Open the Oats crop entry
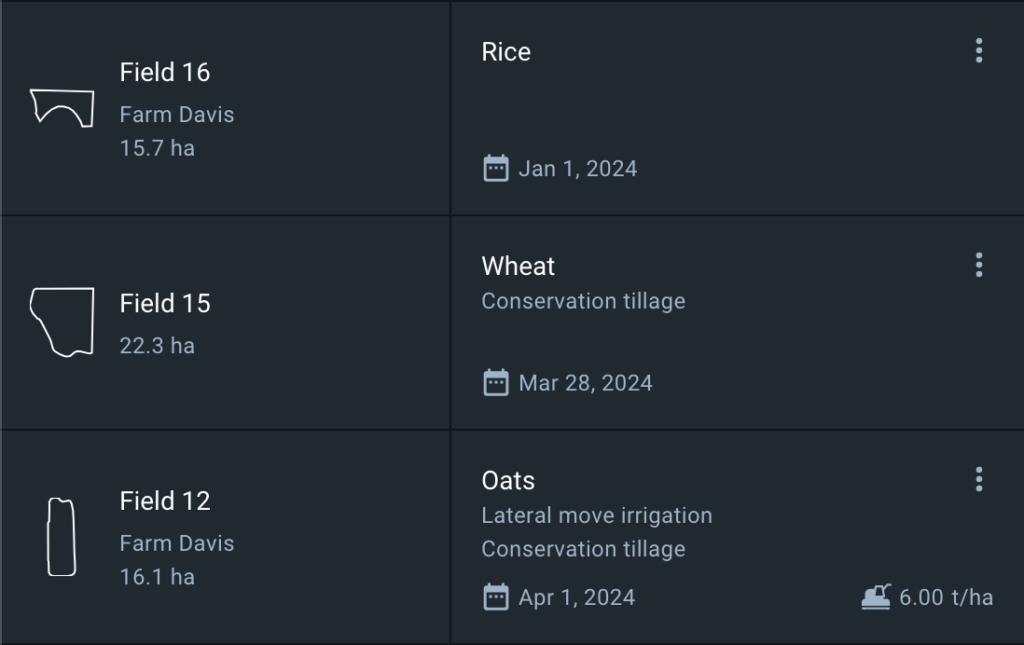The width and height of the screenshot is (1024, 645). click(x=508, y=480)
